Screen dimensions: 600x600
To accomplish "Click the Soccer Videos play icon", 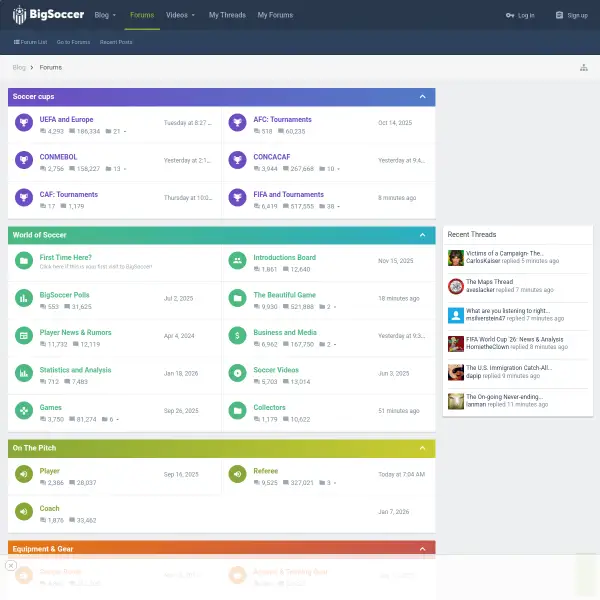I will [x=237, y=373].
